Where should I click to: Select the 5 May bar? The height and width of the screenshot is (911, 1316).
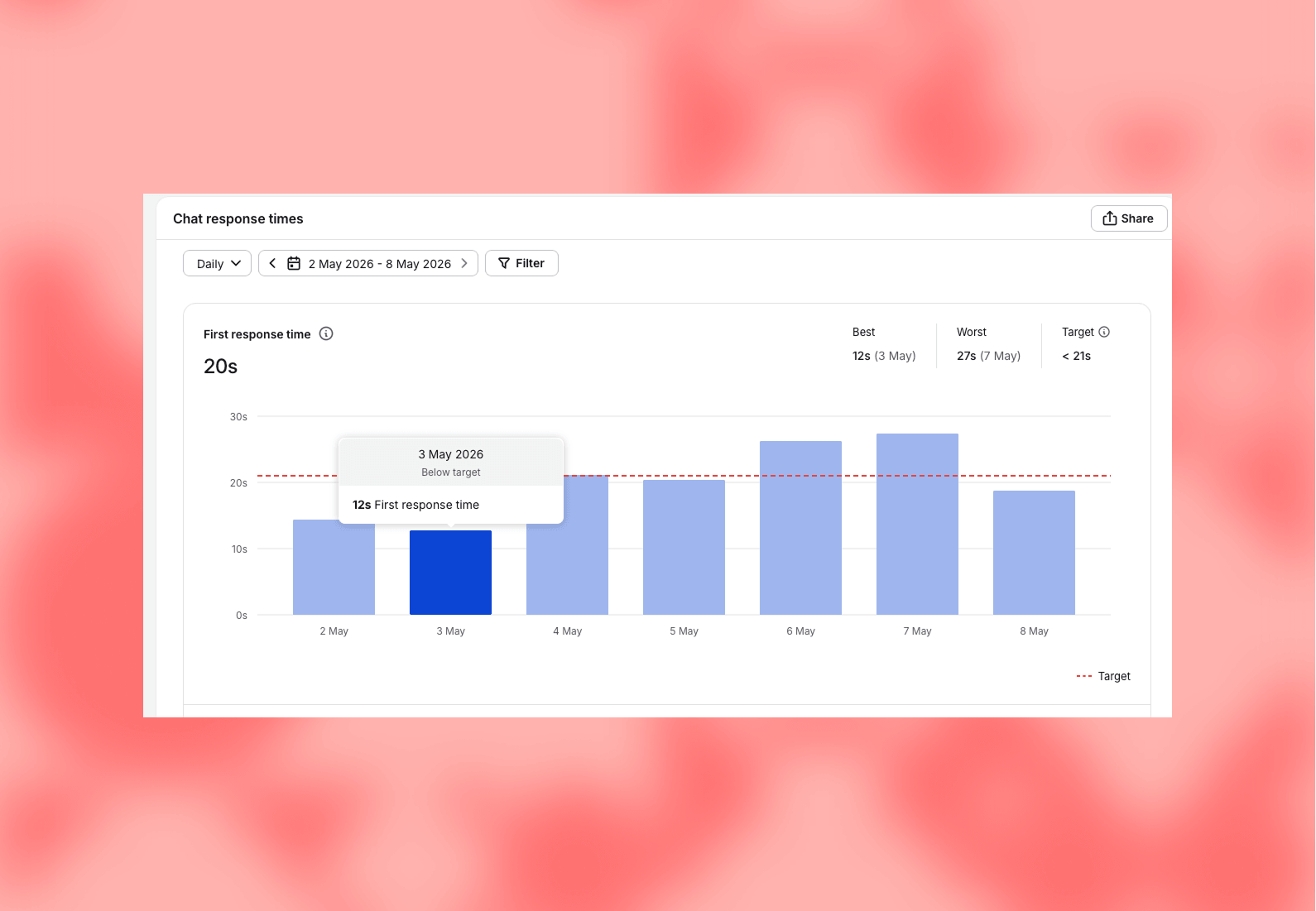tap(684, 547)
